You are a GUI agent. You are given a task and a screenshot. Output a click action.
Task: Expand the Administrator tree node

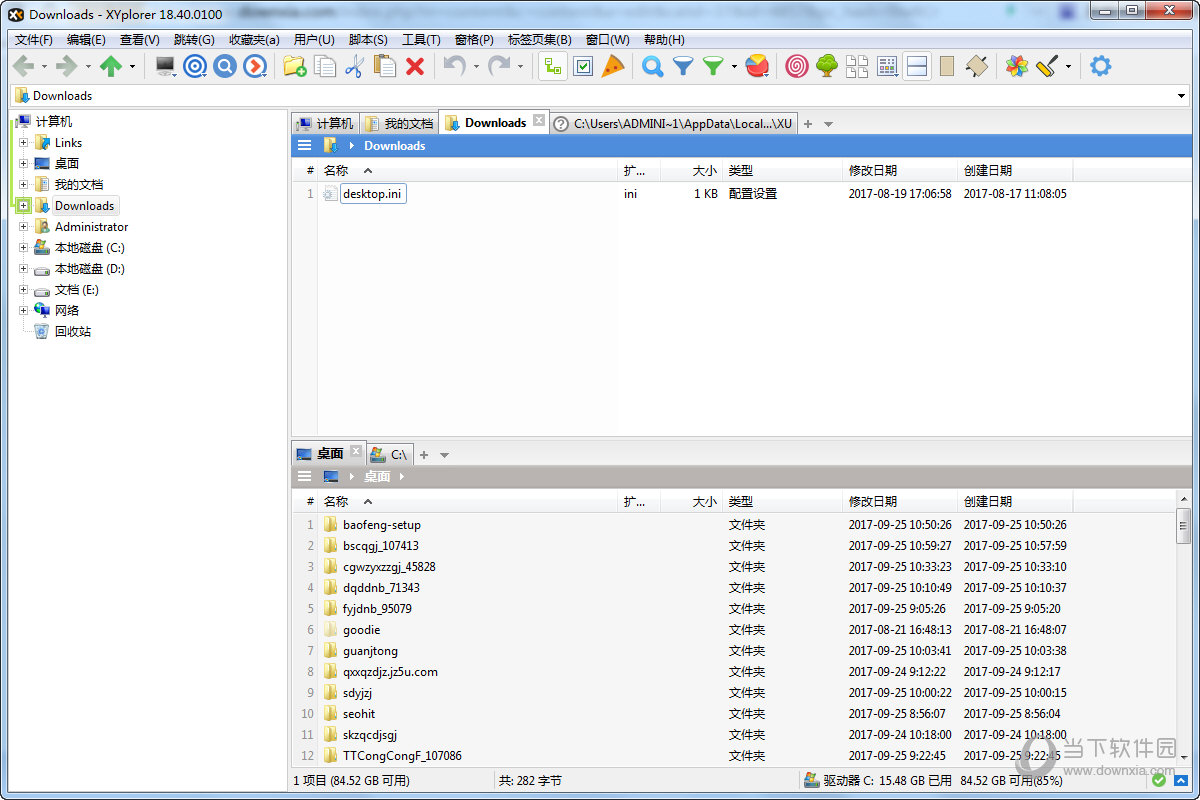pos(24,227)
